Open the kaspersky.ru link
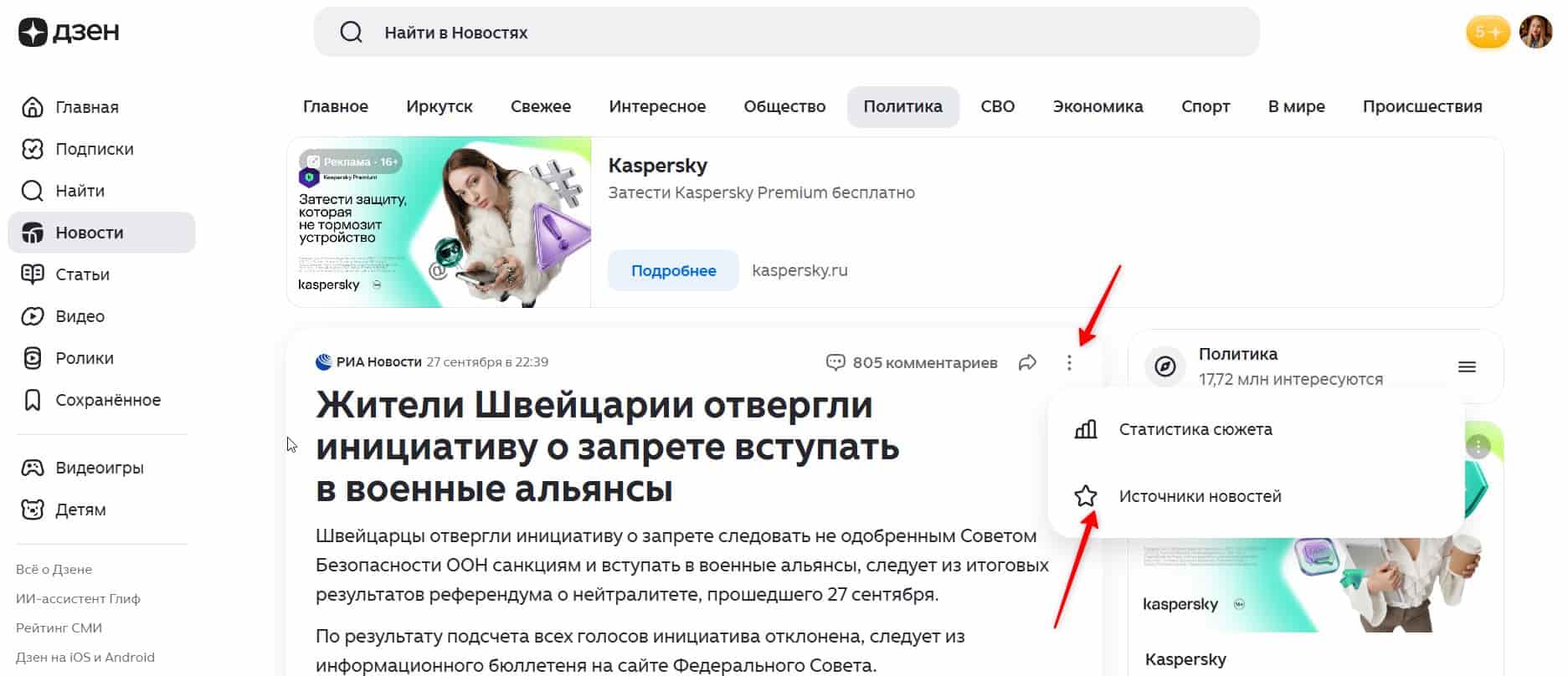 pyautogui.click(x=799, y=270)
